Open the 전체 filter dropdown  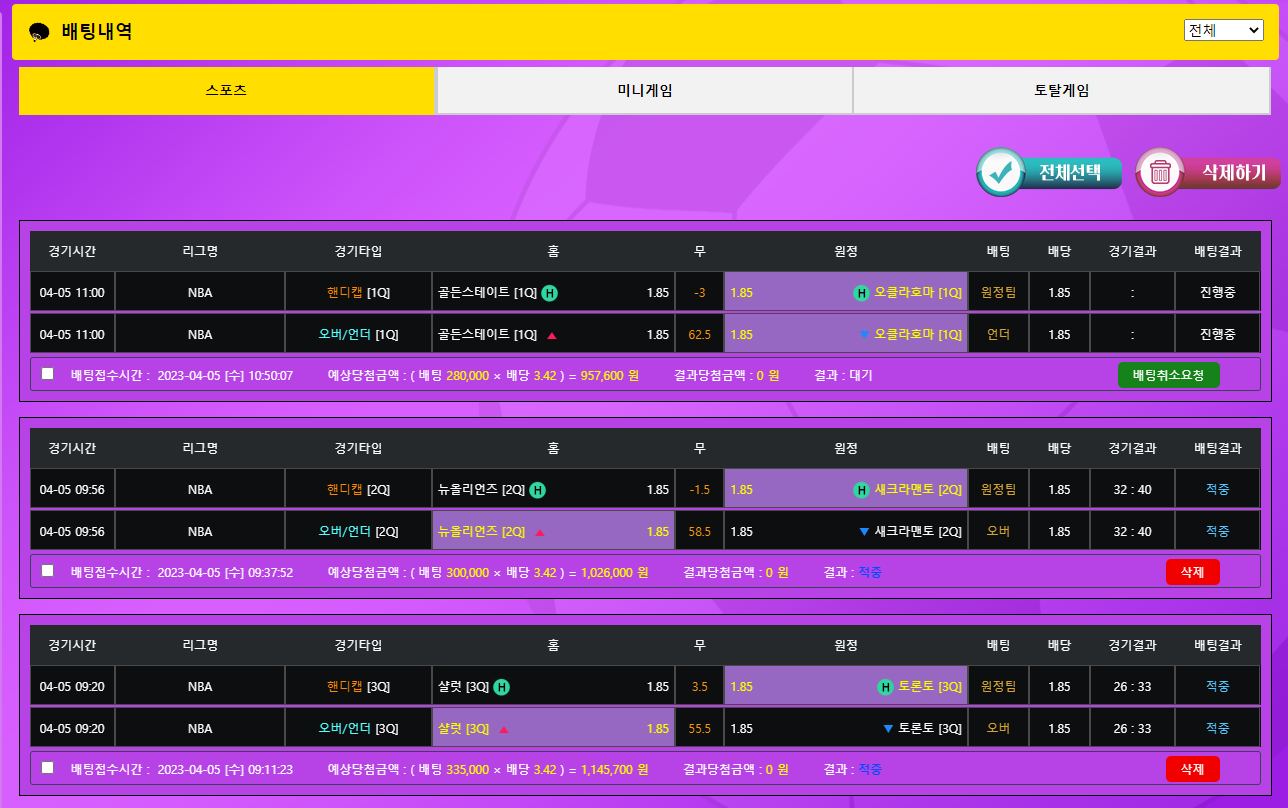coord(1223,30)
